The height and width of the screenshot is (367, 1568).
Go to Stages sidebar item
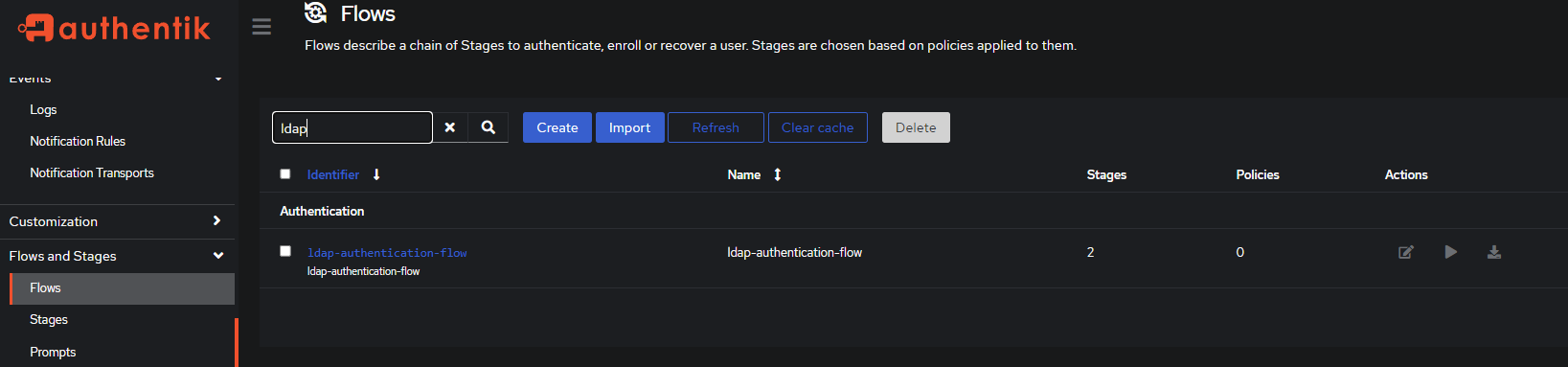tap(49, 320)
